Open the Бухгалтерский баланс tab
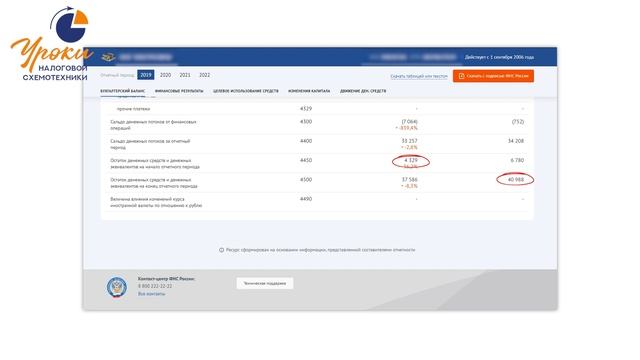The image size is (640, 360). point(122,91)
